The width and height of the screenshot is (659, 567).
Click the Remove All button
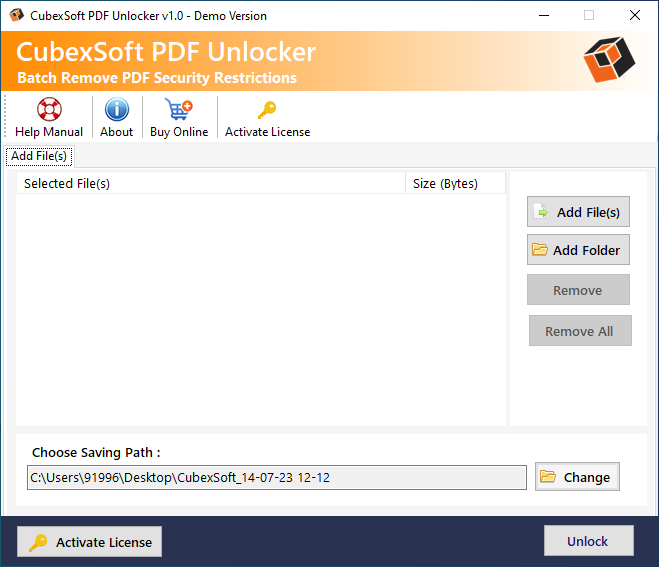[579, 331]
